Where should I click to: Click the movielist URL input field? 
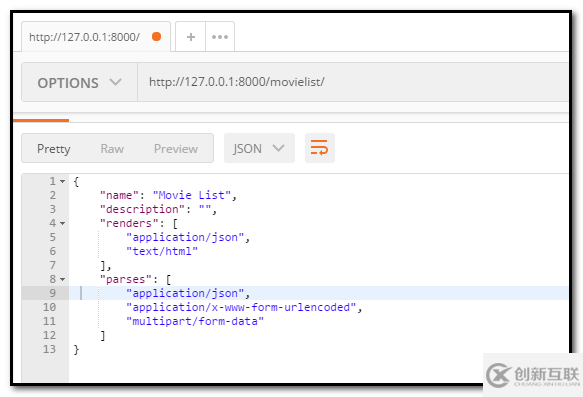[x=352, y=82]
